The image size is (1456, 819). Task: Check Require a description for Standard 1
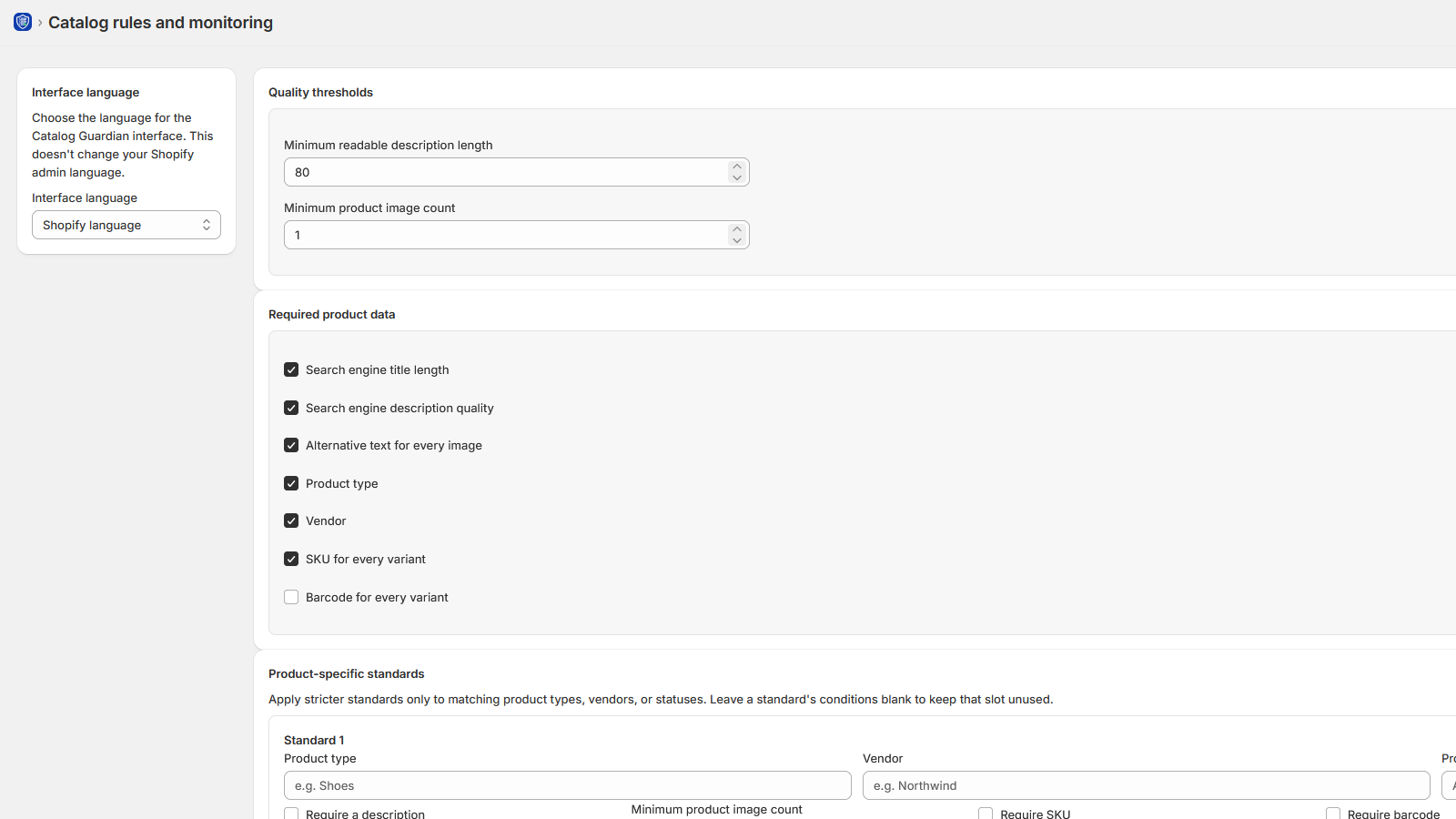point(291,814)
